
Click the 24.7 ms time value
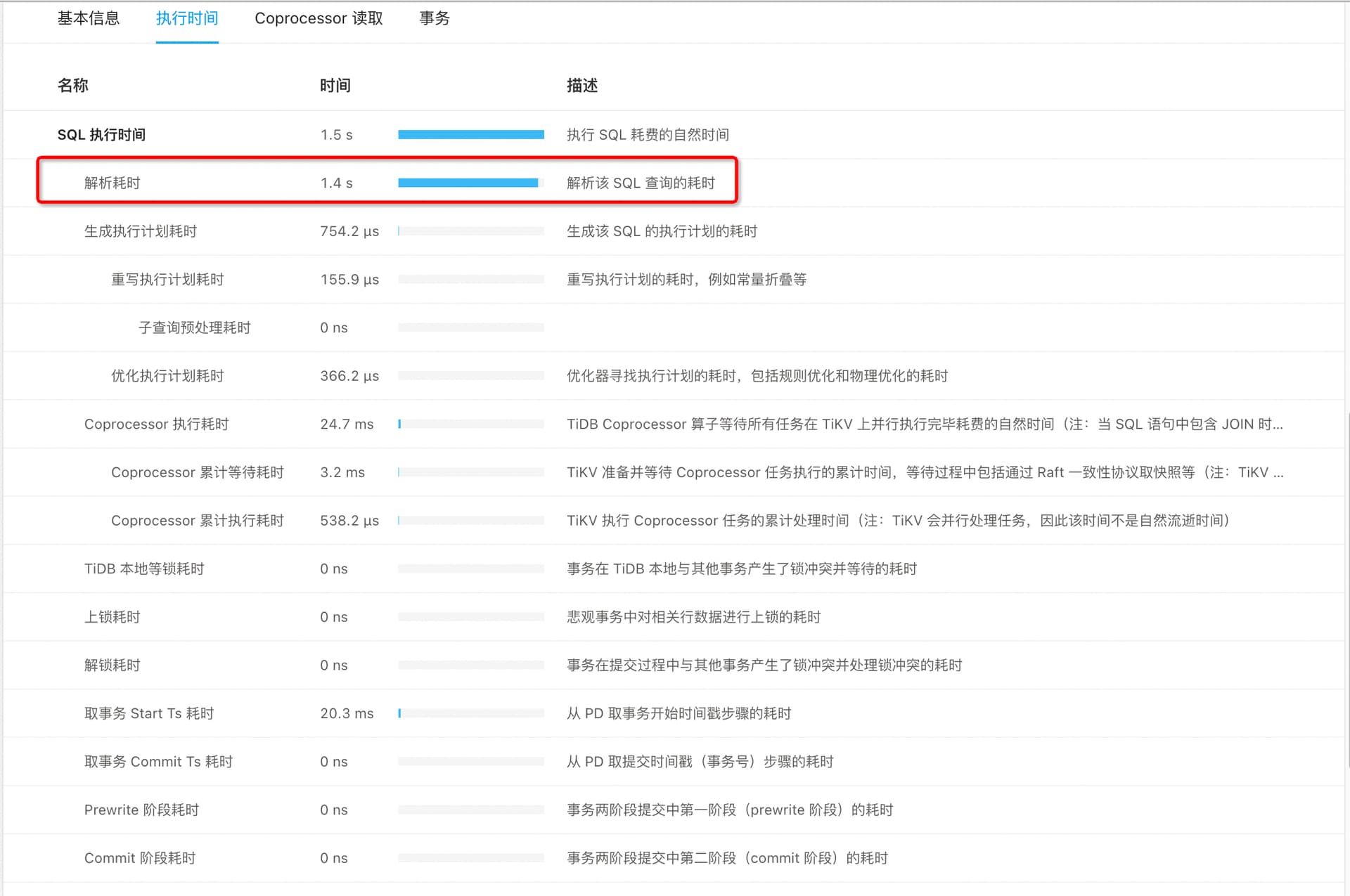(x=347, y=424)
